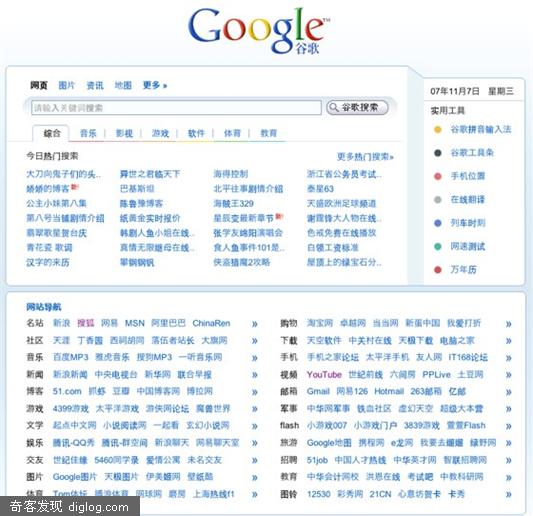
Task: Open the 更多热门搜索» link
Action: click(x=365, y=157)
